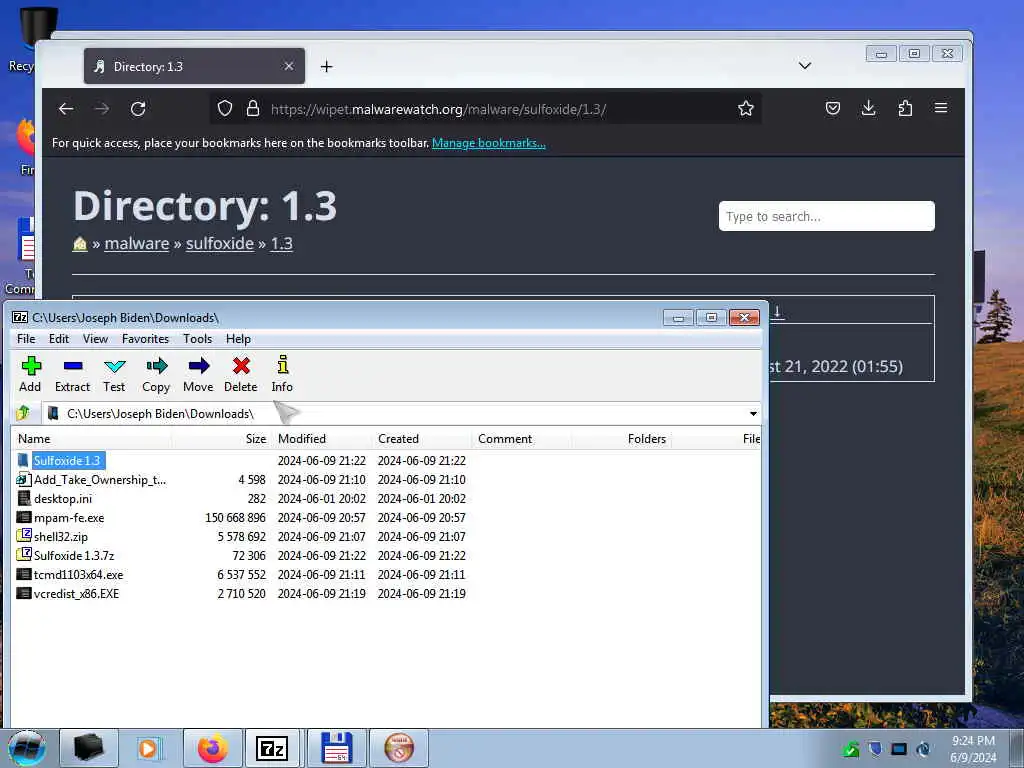Open the Help menu in 7-Zip

238,339
